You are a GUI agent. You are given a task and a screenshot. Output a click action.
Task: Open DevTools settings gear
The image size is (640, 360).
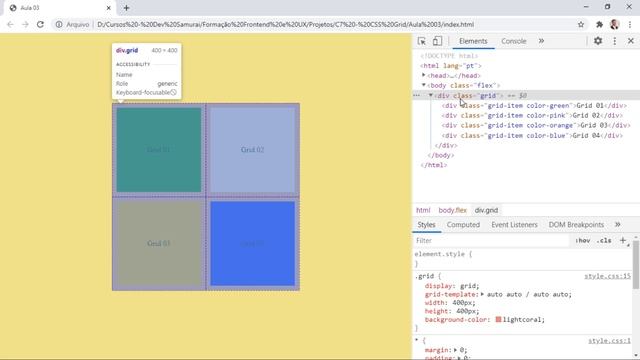(598, 41)
